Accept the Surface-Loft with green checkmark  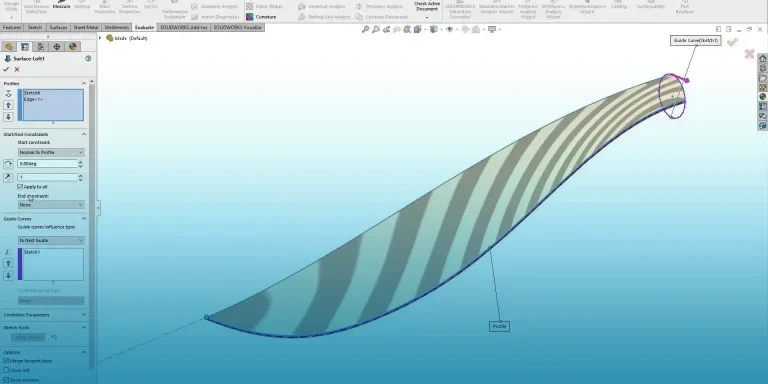(6, 70)
